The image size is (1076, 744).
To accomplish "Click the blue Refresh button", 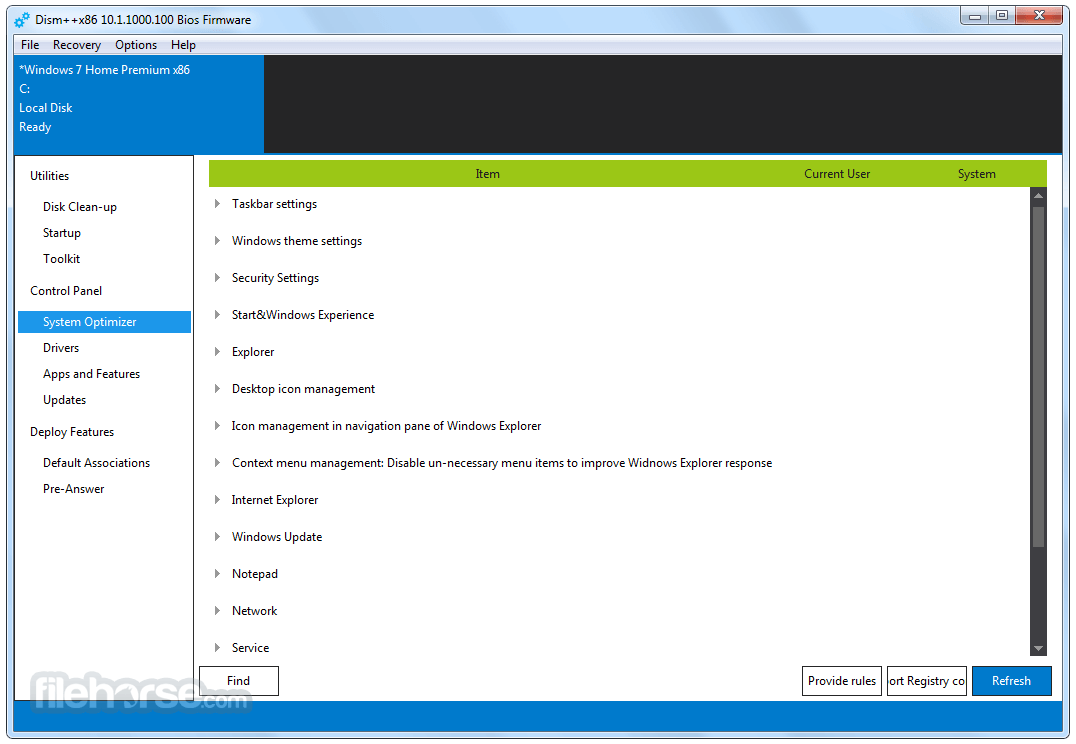I will click(1011, 681).
